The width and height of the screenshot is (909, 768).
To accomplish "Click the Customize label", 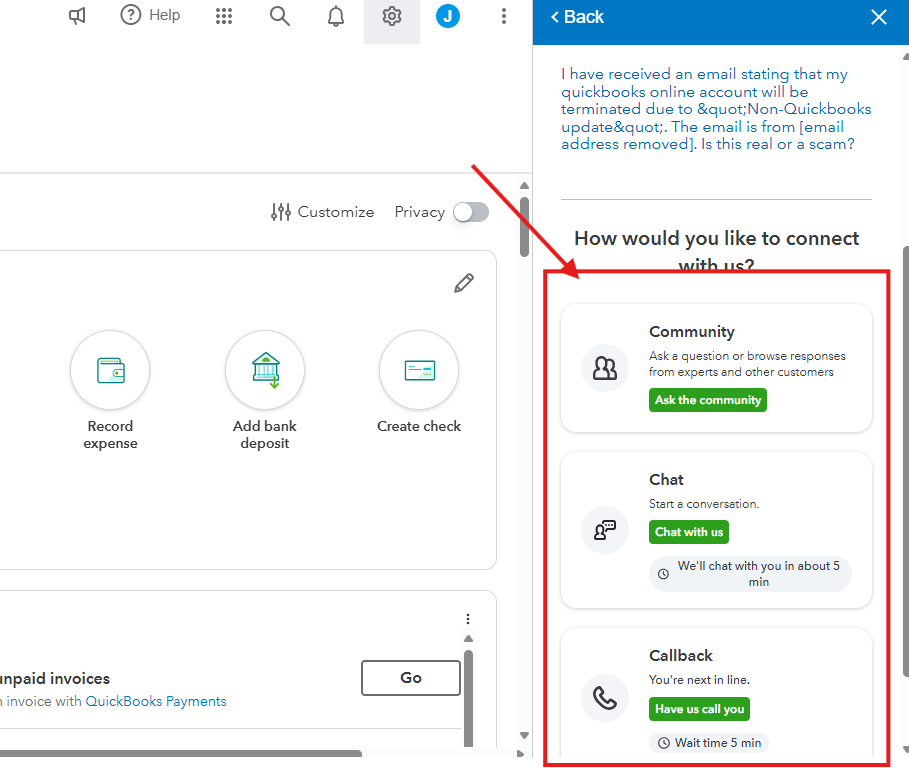I will pyautogui.click(x=336, y=212).
